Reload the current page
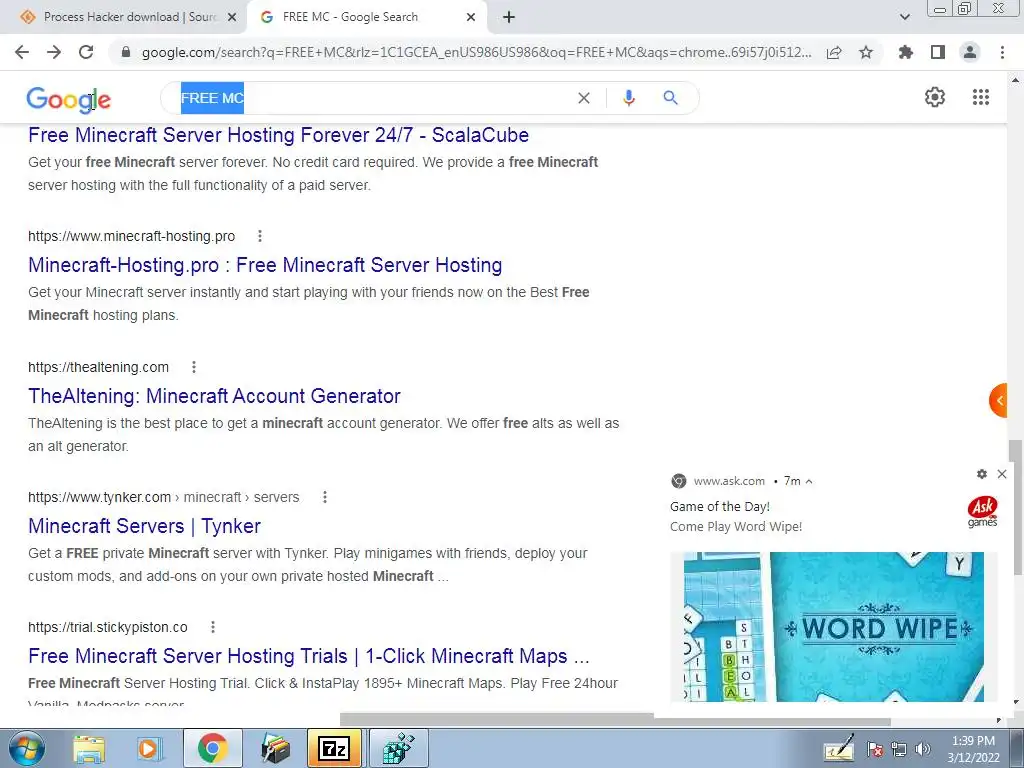1024x768 pixels. [x=86, y=52]
